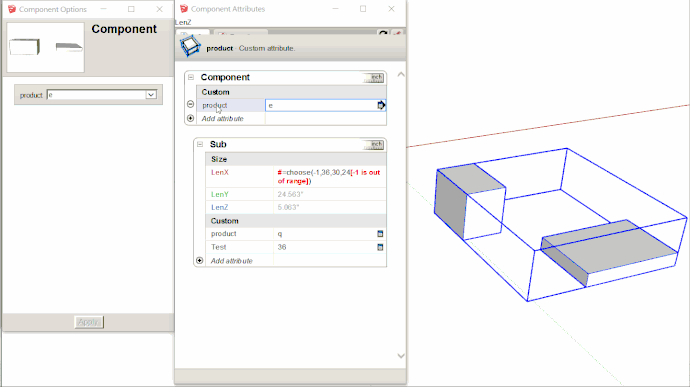Switch to the second tab in Component Attributes
The width and height of the screenshot is (690, 387).
coord(241,33)
